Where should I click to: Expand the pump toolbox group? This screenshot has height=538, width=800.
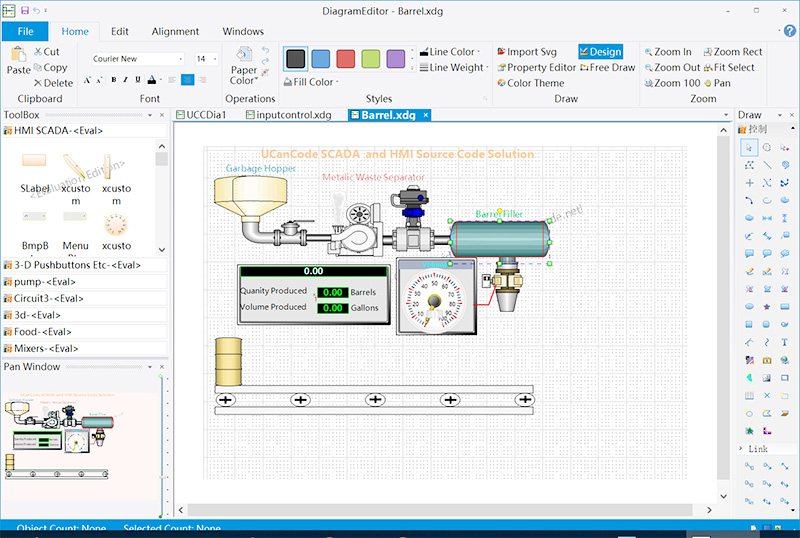click(x=84, y=282)
